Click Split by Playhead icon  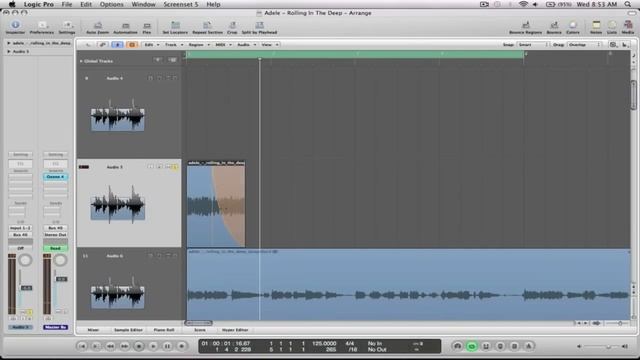tap(259, 25)
